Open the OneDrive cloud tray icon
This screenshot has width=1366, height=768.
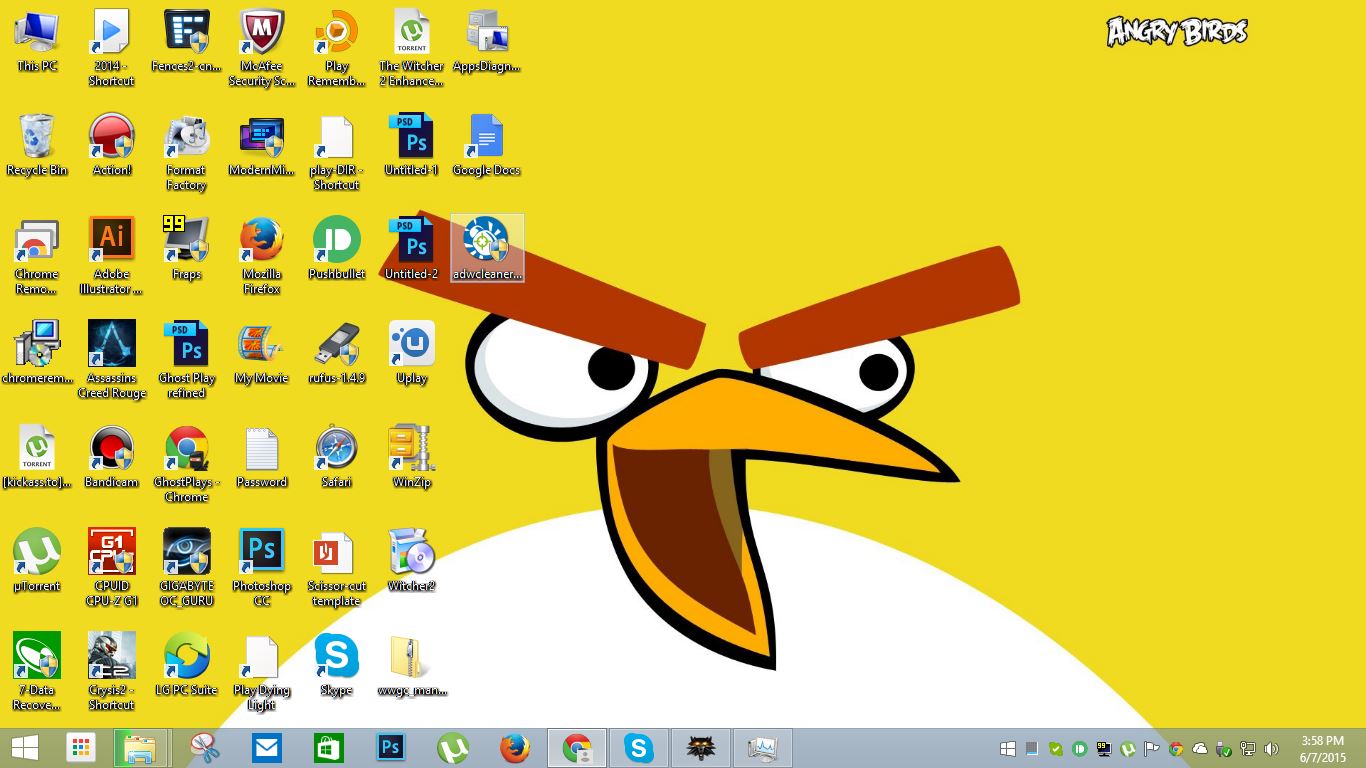[x=1199, y=749]
